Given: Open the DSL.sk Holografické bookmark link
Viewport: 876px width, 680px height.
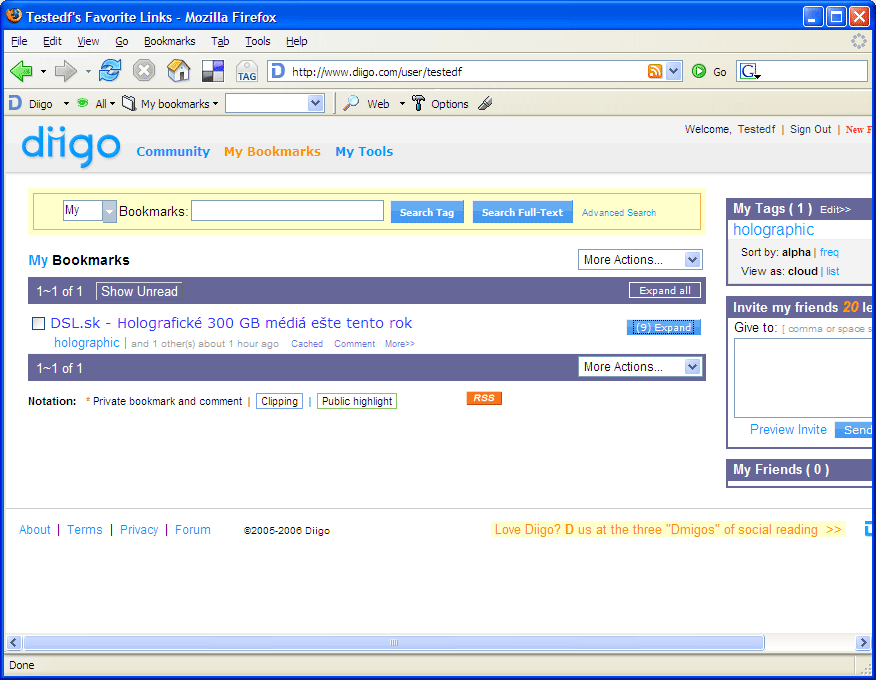Looking at the screenshot, I should coord(231,323).
